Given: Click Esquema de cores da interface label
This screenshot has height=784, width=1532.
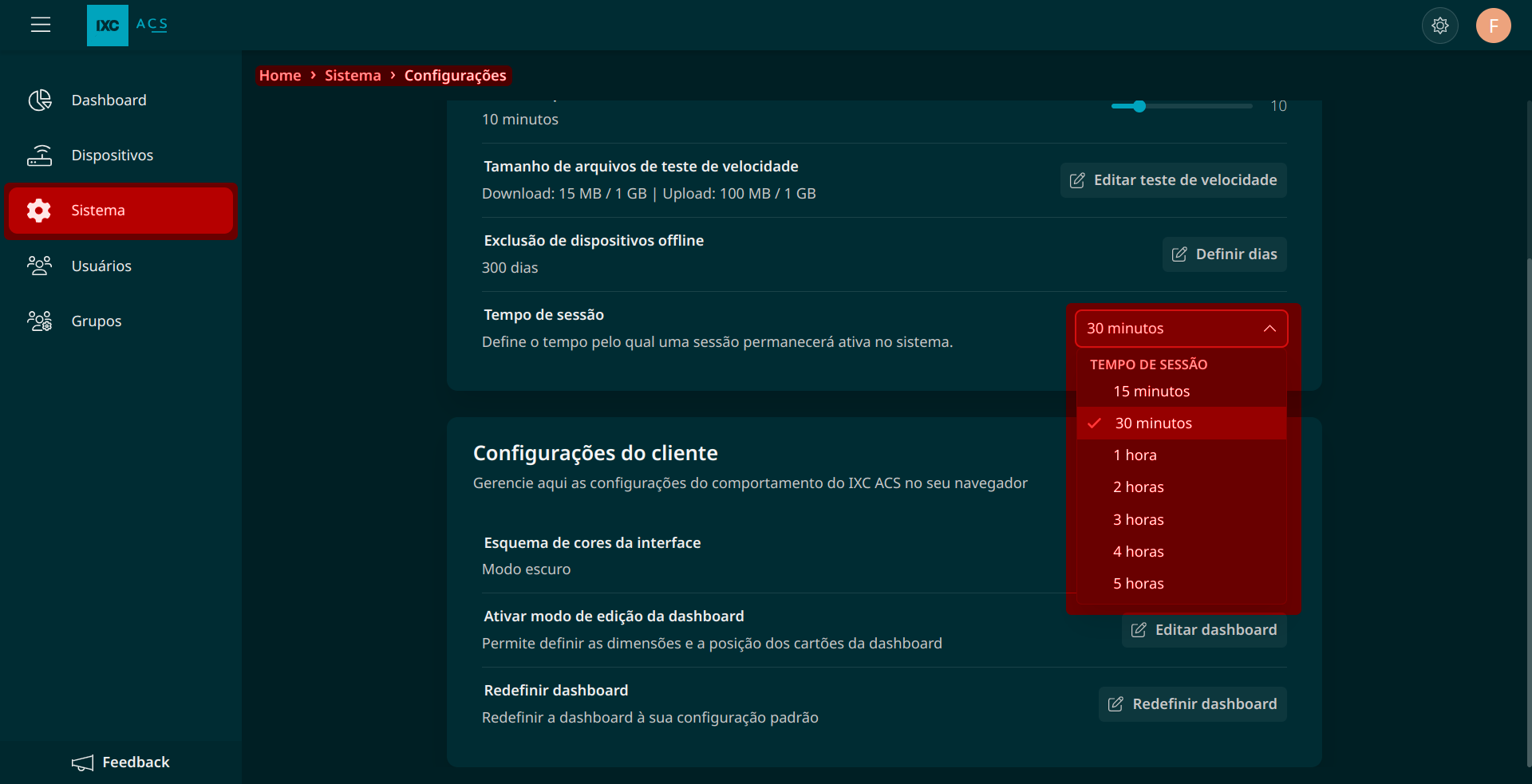Looking at the screenshot, I should (592, 543).
